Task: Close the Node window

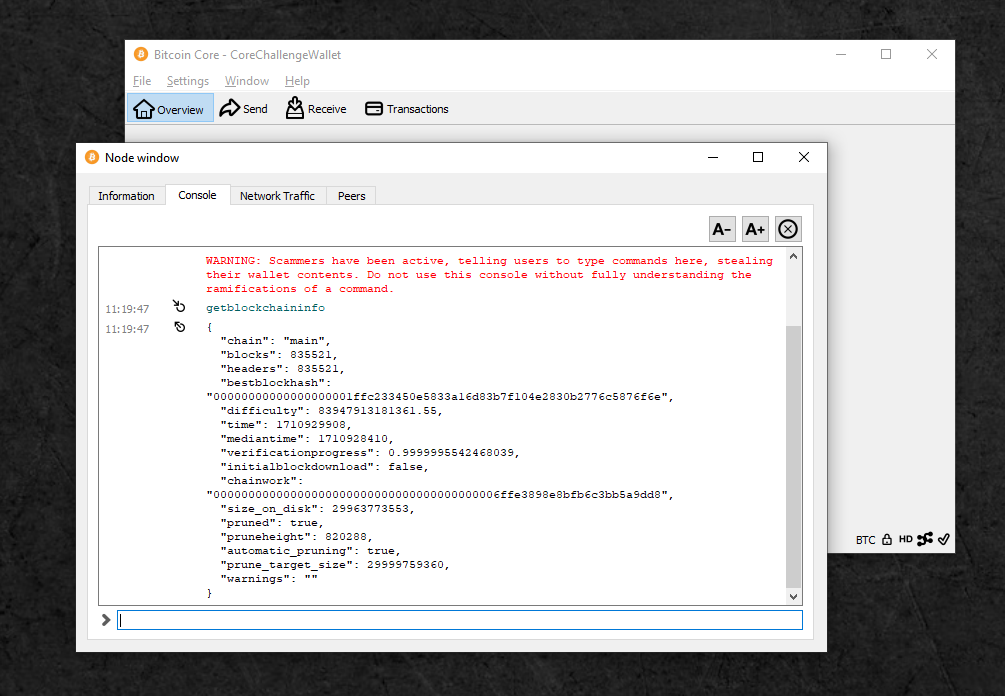Action: click(804, 157)
